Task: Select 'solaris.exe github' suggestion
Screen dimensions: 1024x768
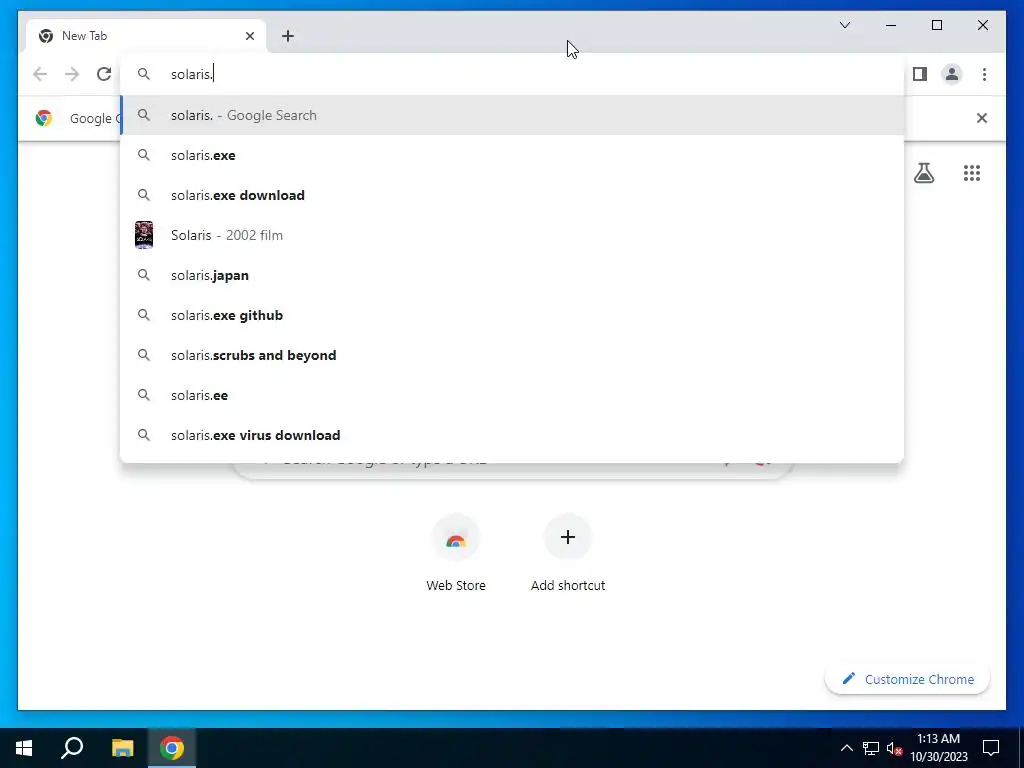Action: coord(513,315)
